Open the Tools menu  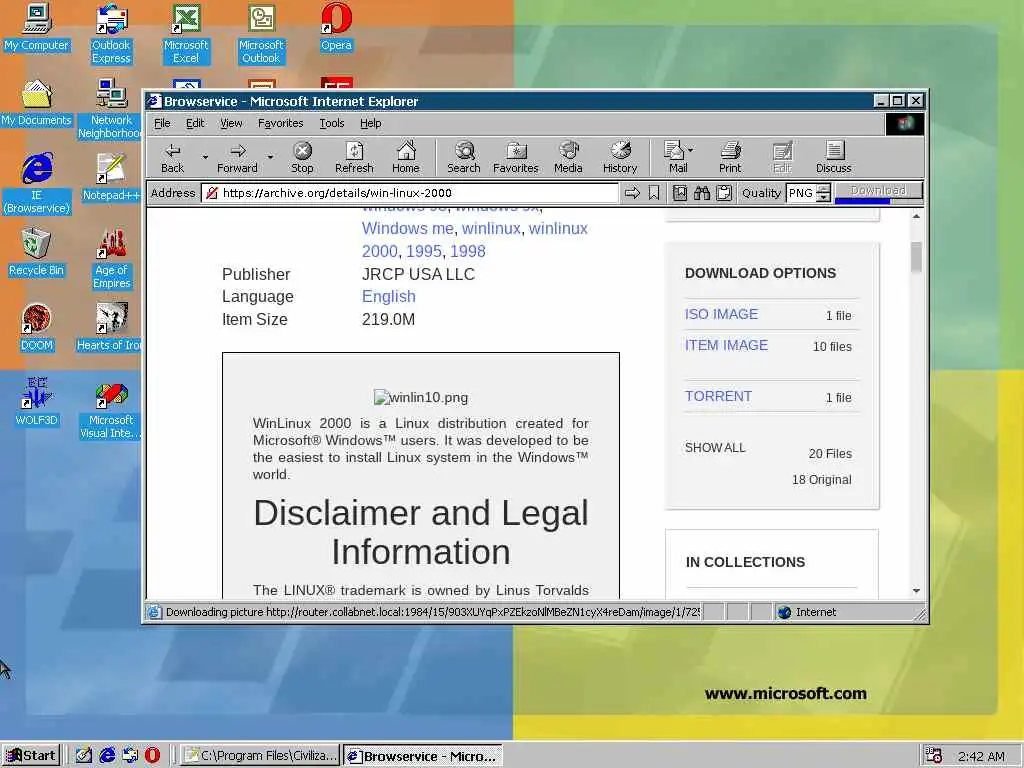click(332, 123)
